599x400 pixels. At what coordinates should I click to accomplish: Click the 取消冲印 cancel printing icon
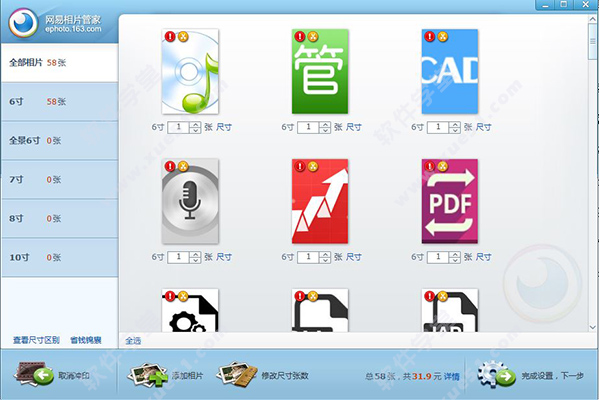(34, 375)
